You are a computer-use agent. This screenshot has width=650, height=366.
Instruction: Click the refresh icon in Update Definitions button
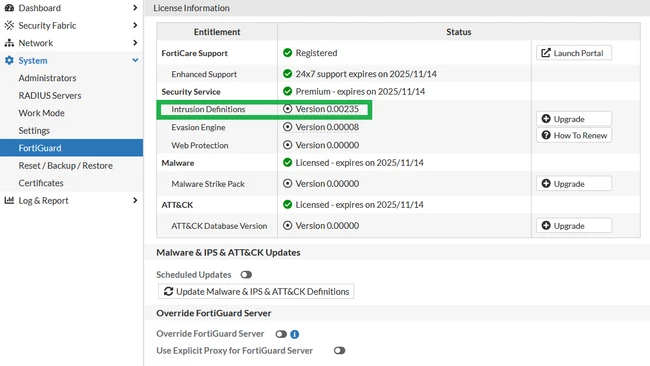(168, 291)
